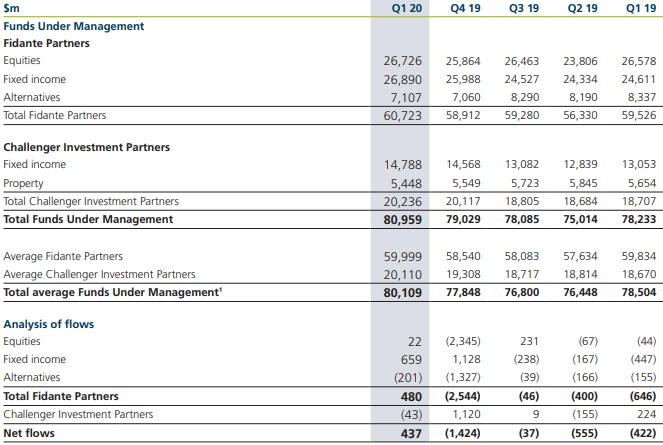Click the Alternatives value 7,107

pyautogui.click(x=406, y=98)
